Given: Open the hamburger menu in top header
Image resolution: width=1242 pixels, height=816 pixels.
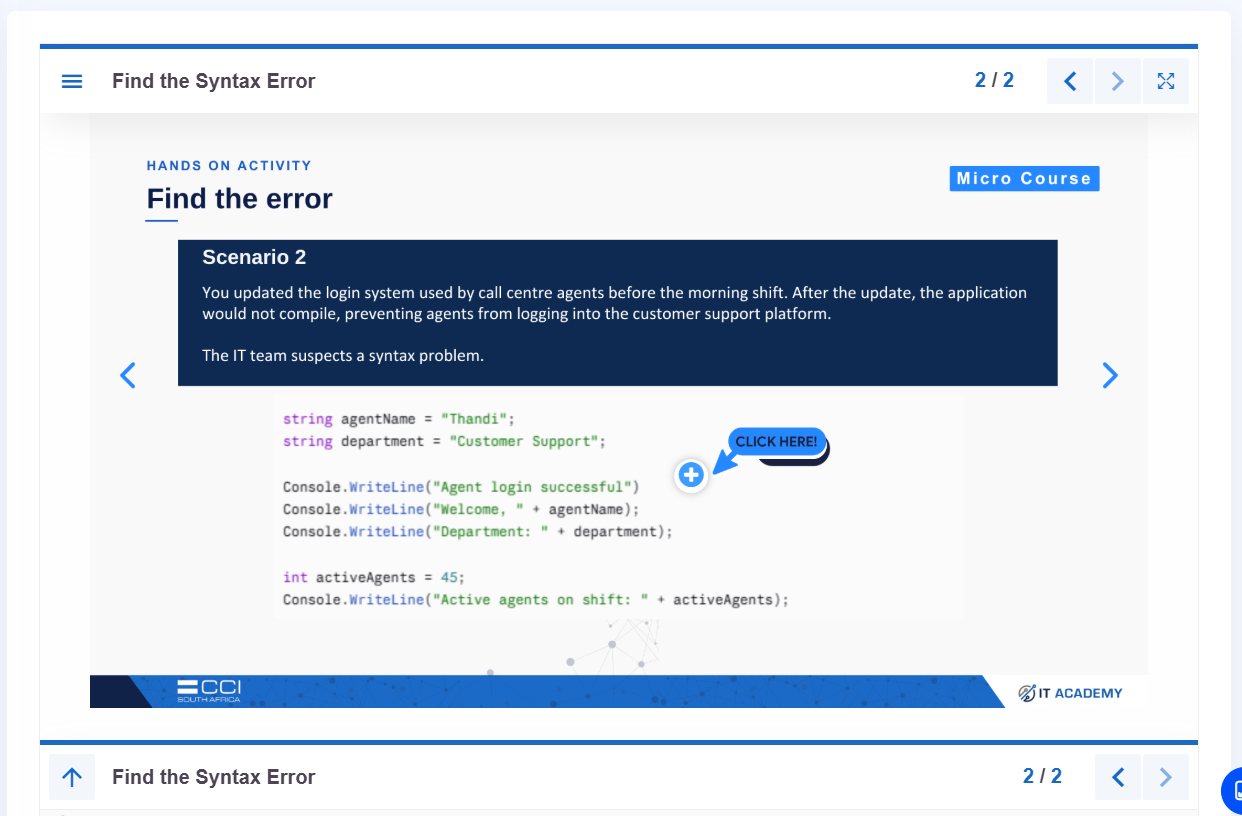Looking at the screenshot, I should pos(72,81).
